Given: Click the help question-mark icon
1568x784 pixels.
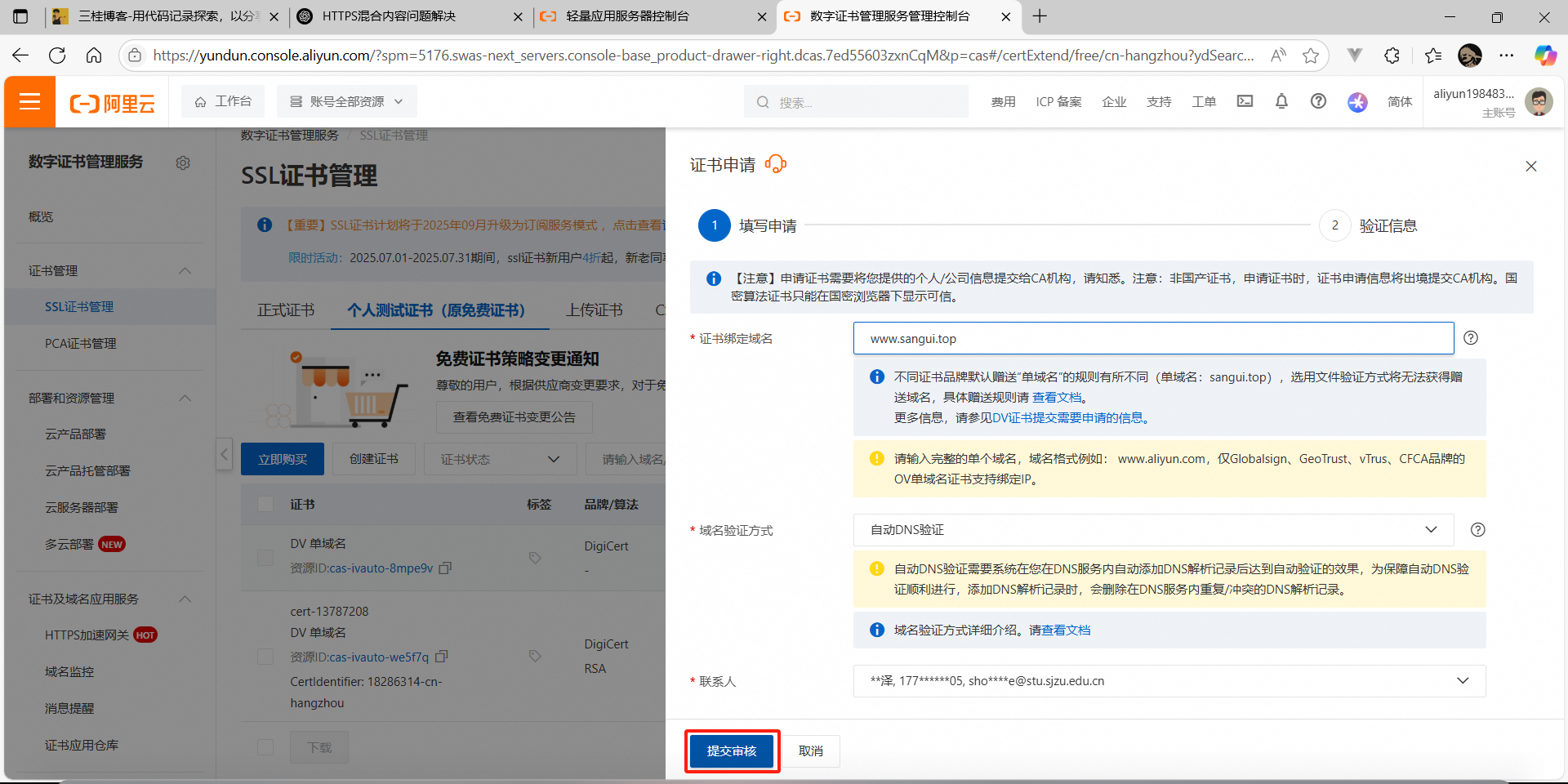Looking at the screenshot, I should [1318, 101].
